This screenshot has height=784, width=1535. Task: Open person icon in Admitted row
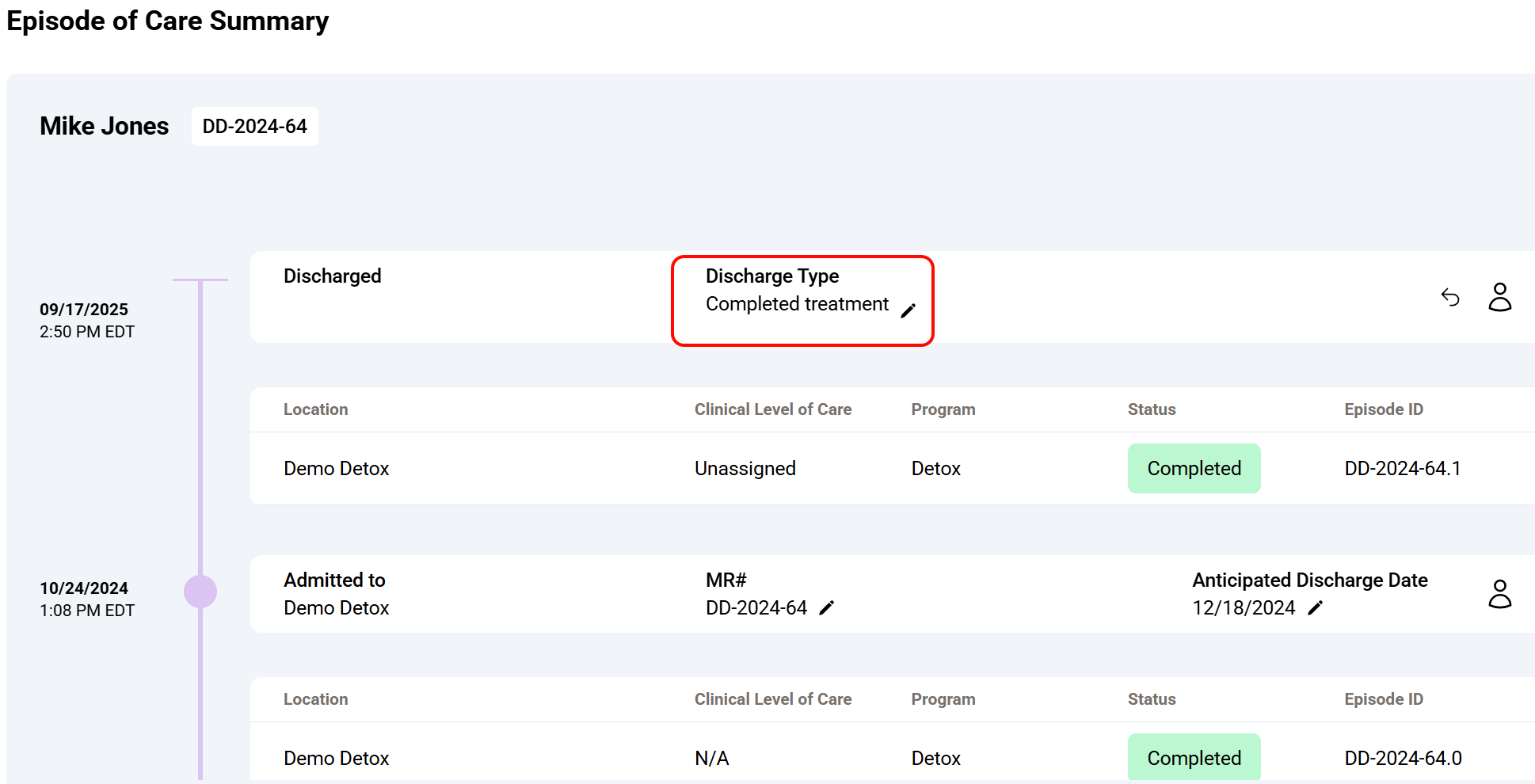pos(1499,594)
